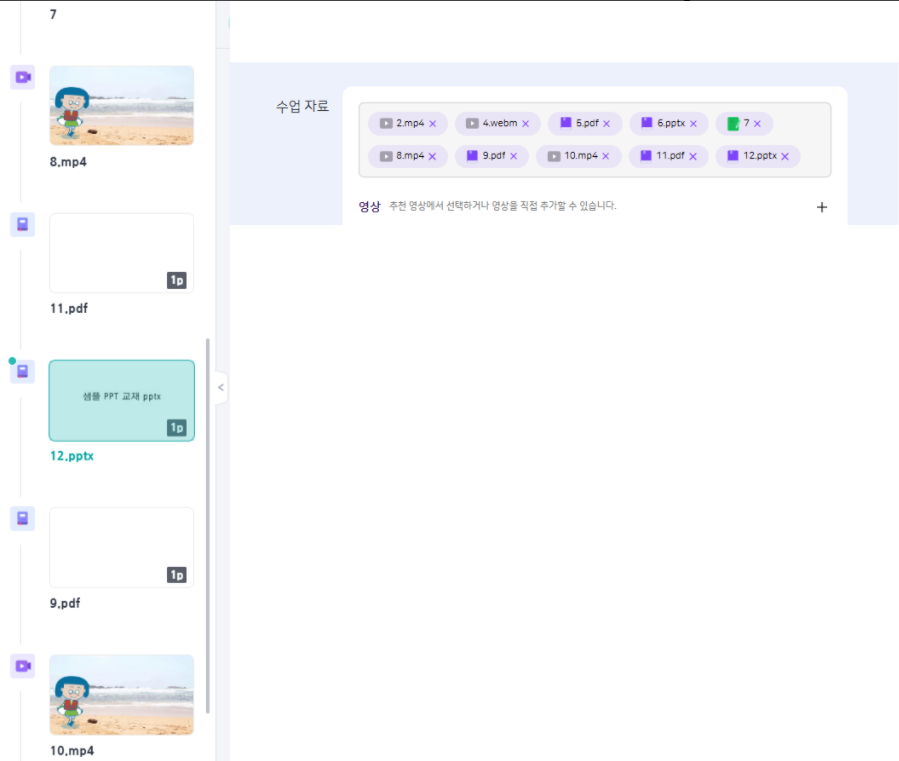
Task: Click the video icon beside 10.mp4
Action: [22, 666]
